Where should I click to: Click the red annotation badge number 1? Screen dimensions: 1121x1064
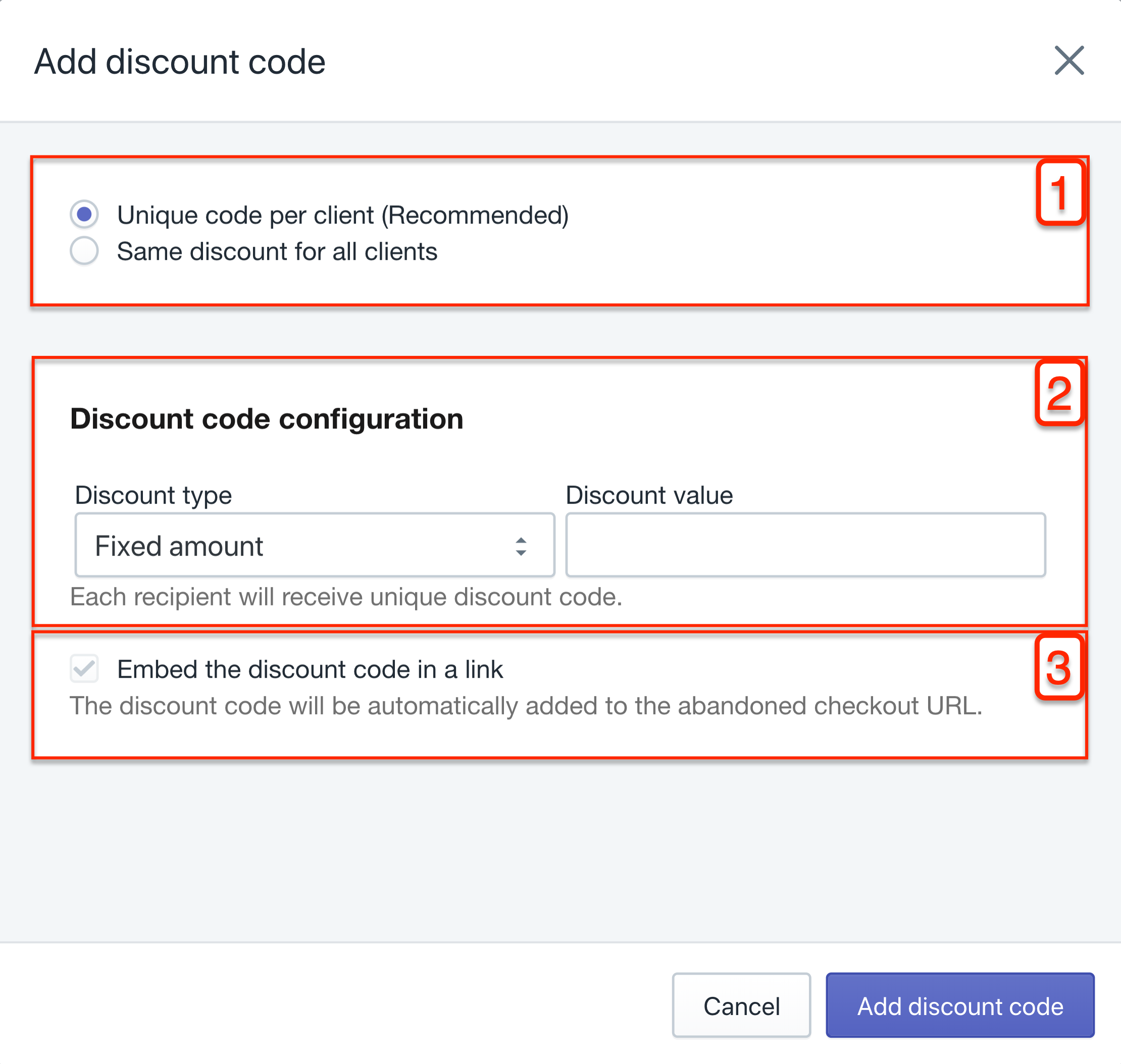(x=1060, y=193)
